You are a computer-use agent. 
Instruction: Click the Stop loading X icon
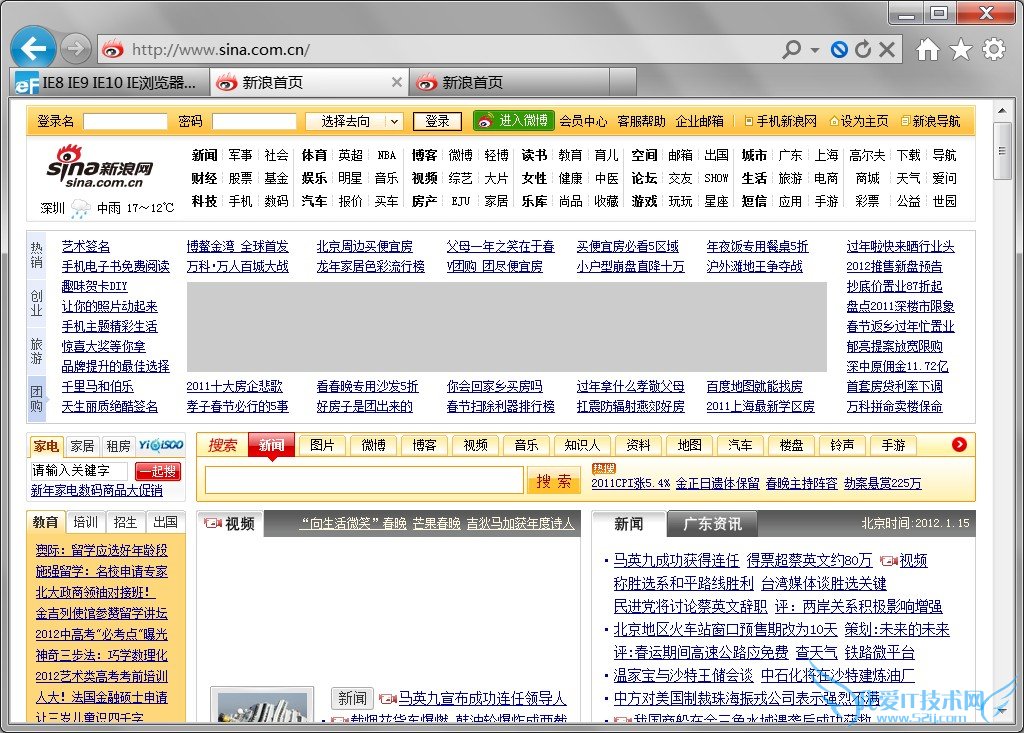coord(886,49)
